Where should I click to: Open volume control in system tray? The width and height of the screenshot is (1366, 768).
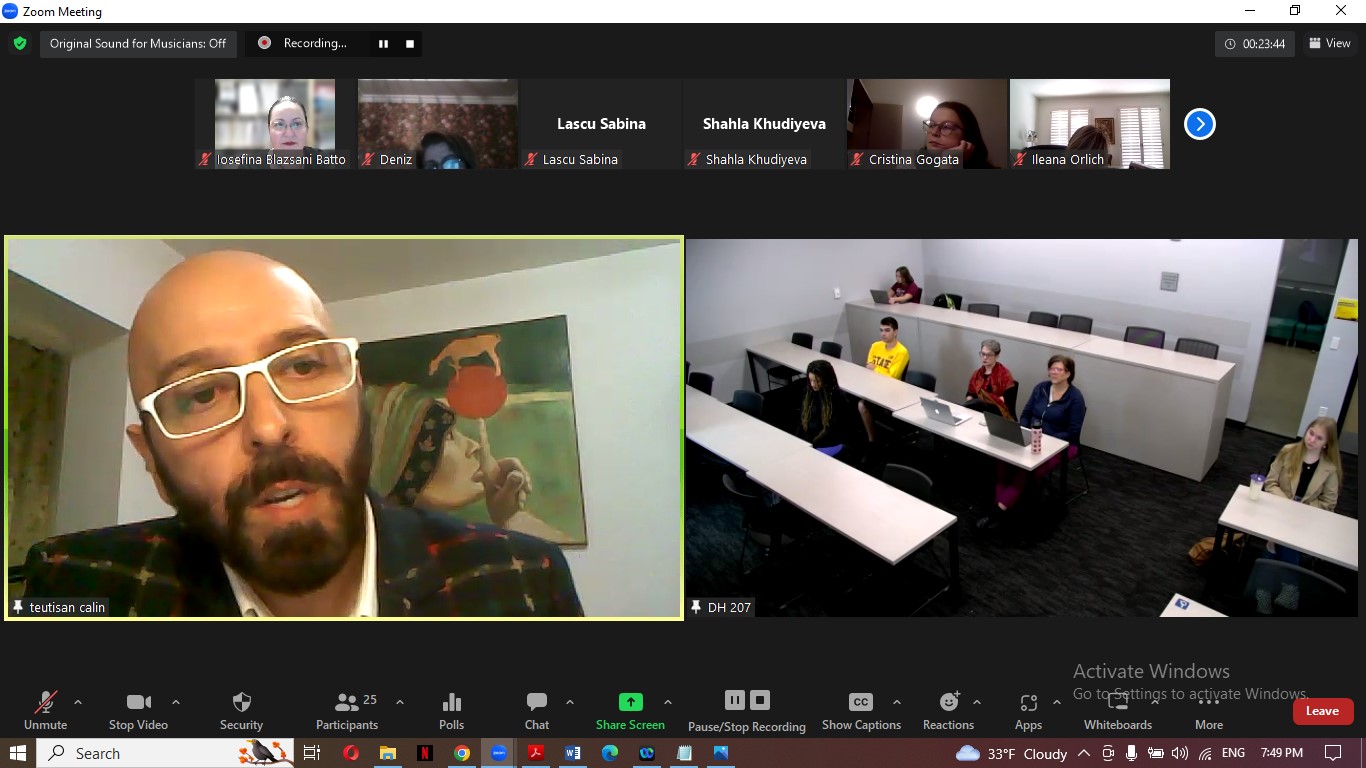pos(1180,753)
